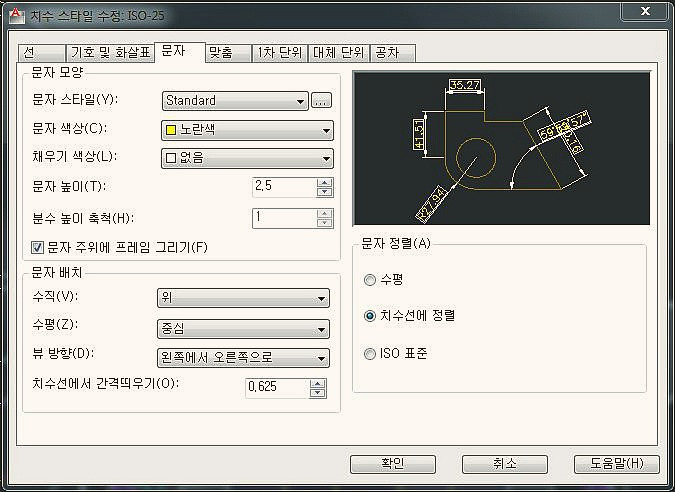The width and height of the screenshot is (675, 492).
Task: Open the 선 tab
Action: click(x=41, y=53)
